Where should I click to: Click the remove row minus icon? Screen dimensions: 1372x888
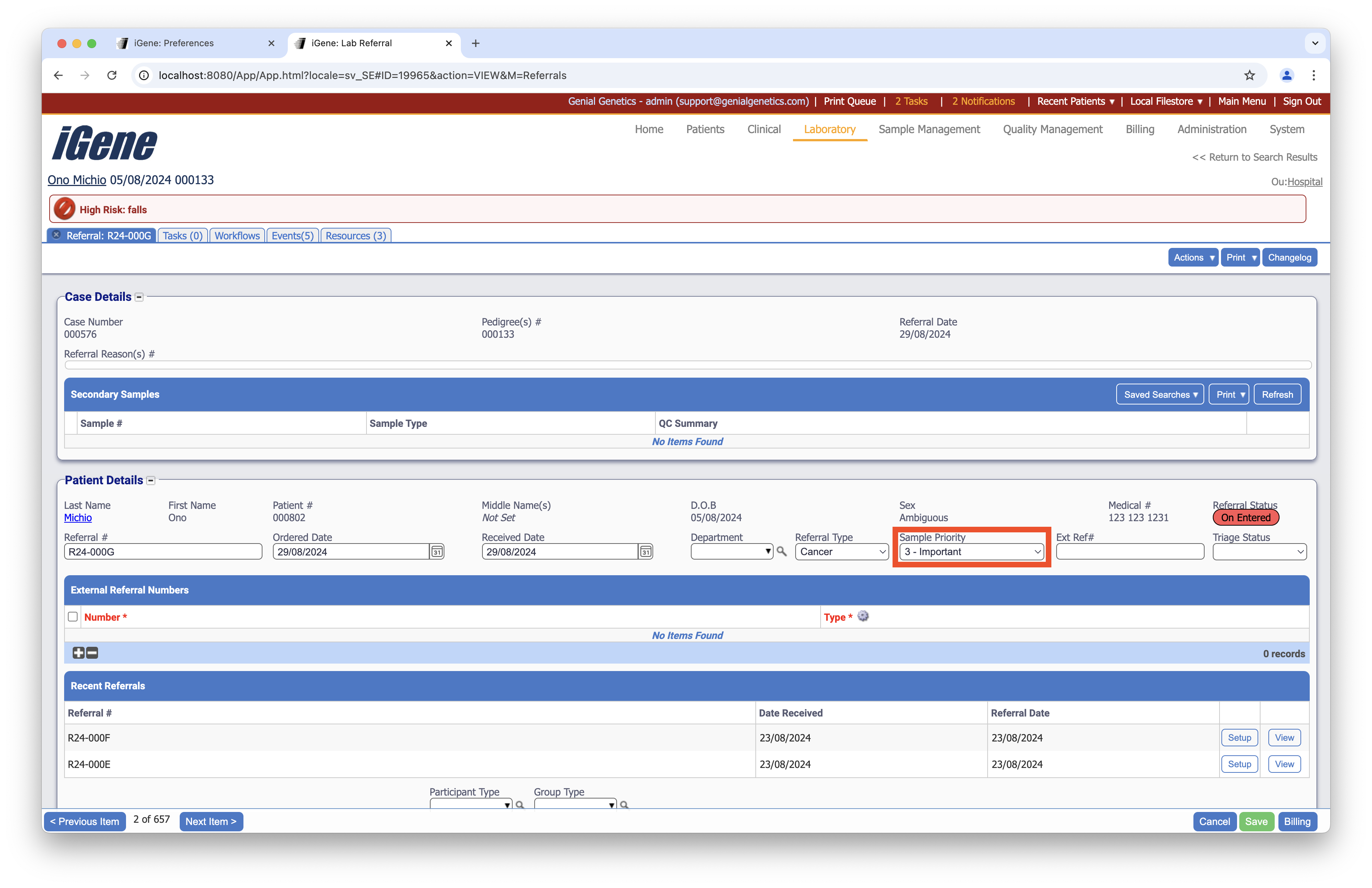[92, 653]
